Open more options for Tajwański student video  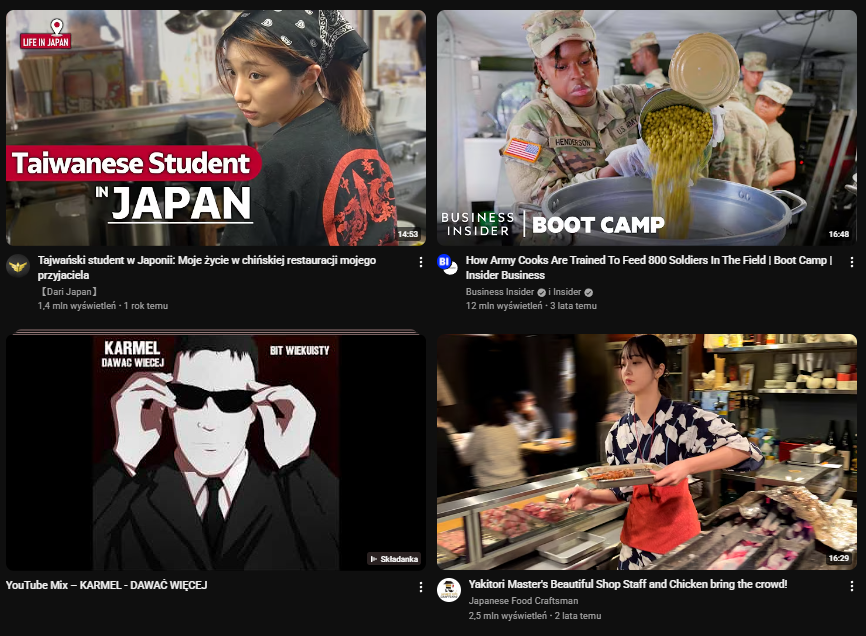pyautogui.click(x=421, y=262)
